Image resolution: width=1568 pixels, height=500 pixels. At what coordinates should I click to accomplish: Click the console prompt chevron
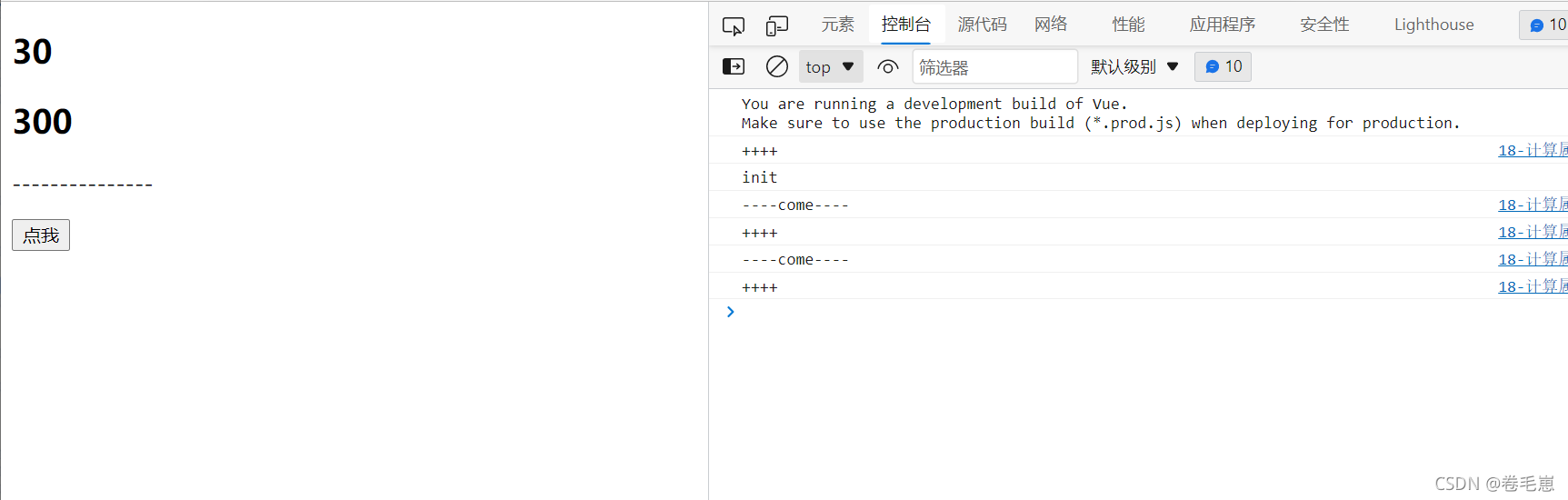click(x=730, y=312)
